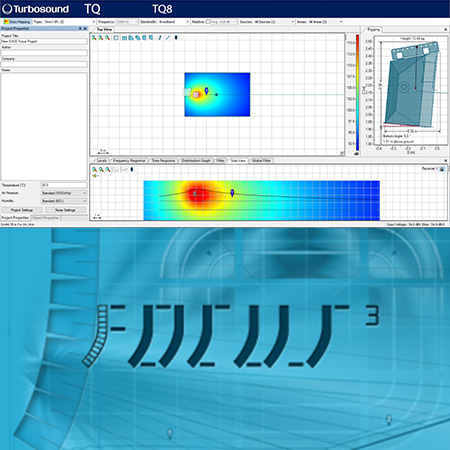Click third zoom icon in Top View toolbar
Viewport: 450px width, 450px height.
[x=107, y=38]
